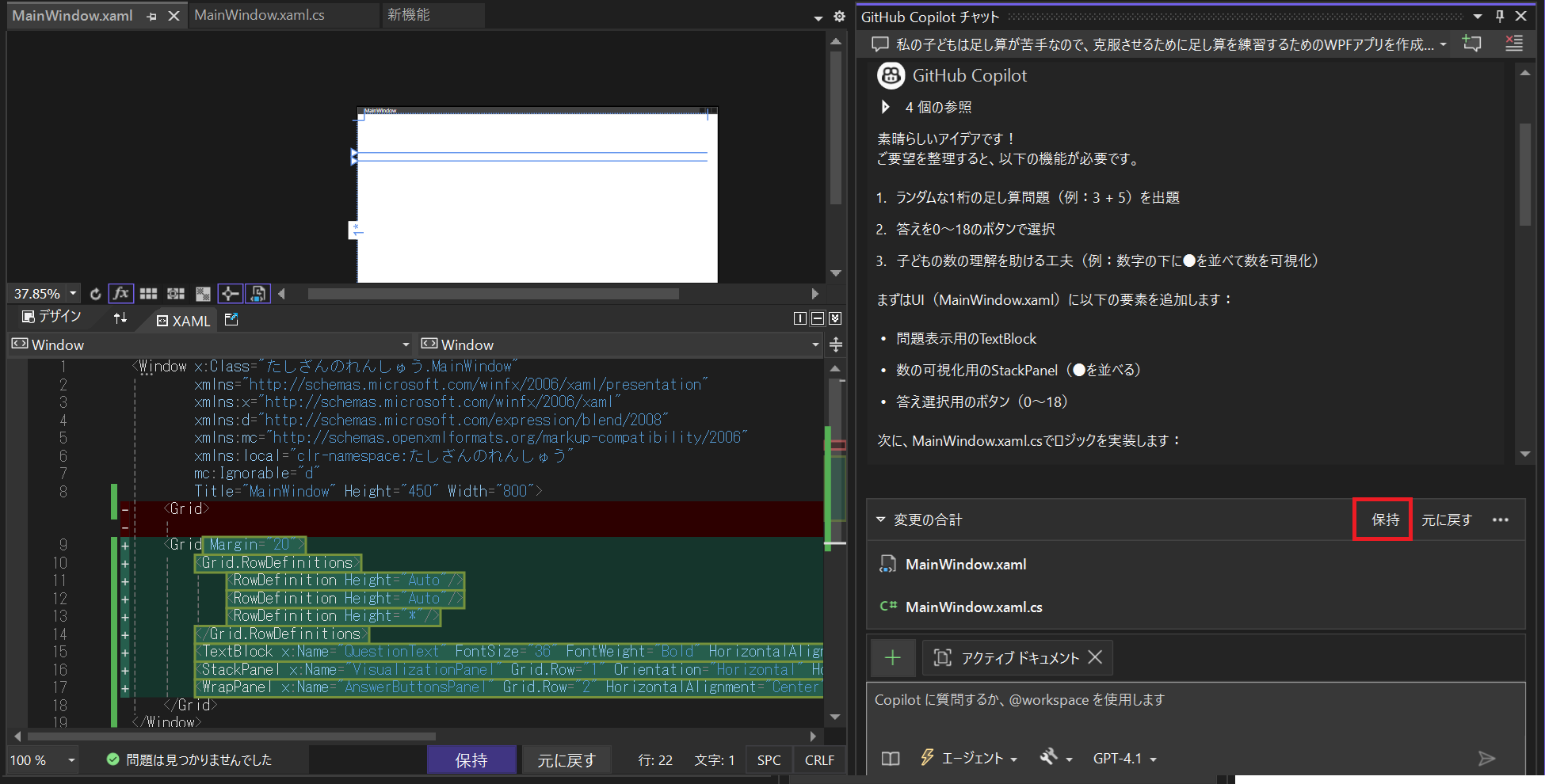Open the document tab list dropdown arrow
1545x784 pixels.
(818, 17)
